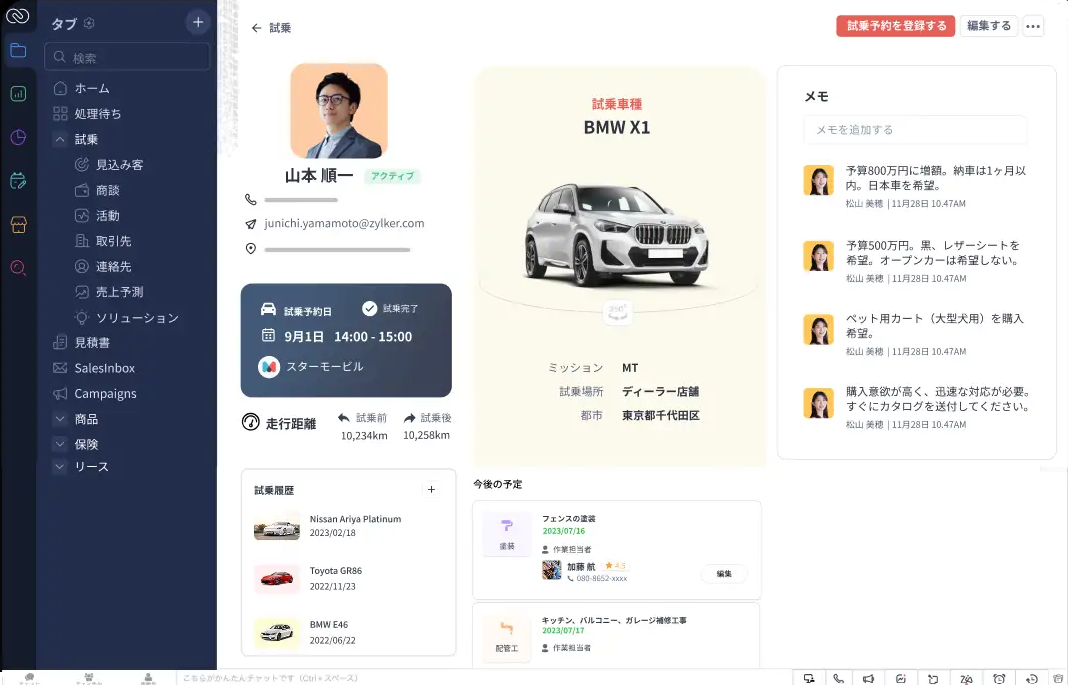The height and width of the screenshot is (685, 1068).
Task: Add test-drive history with the plus icon
Action: (x=431, y=490)
